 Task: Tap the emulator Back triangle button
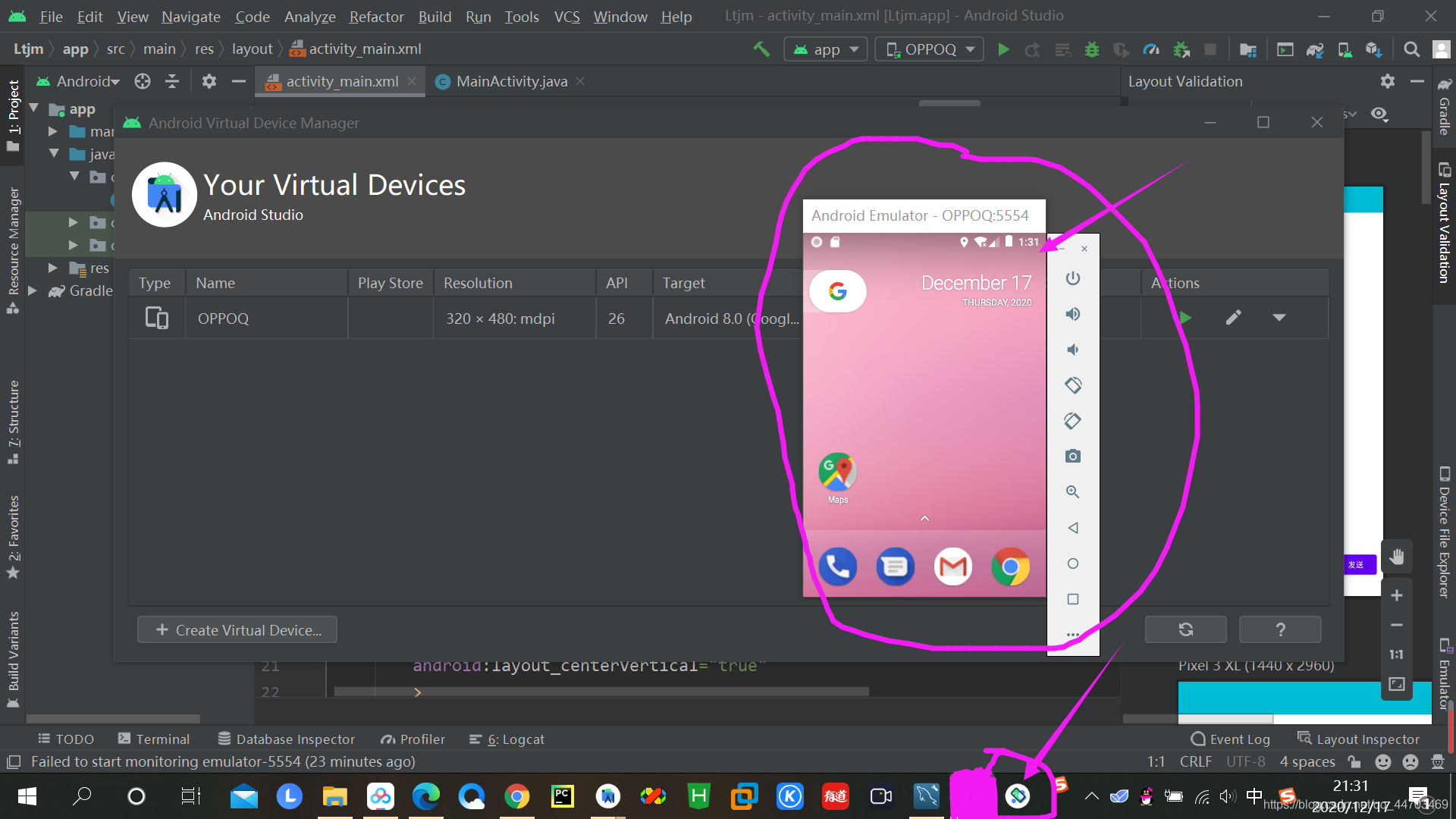click(1072, 528)
